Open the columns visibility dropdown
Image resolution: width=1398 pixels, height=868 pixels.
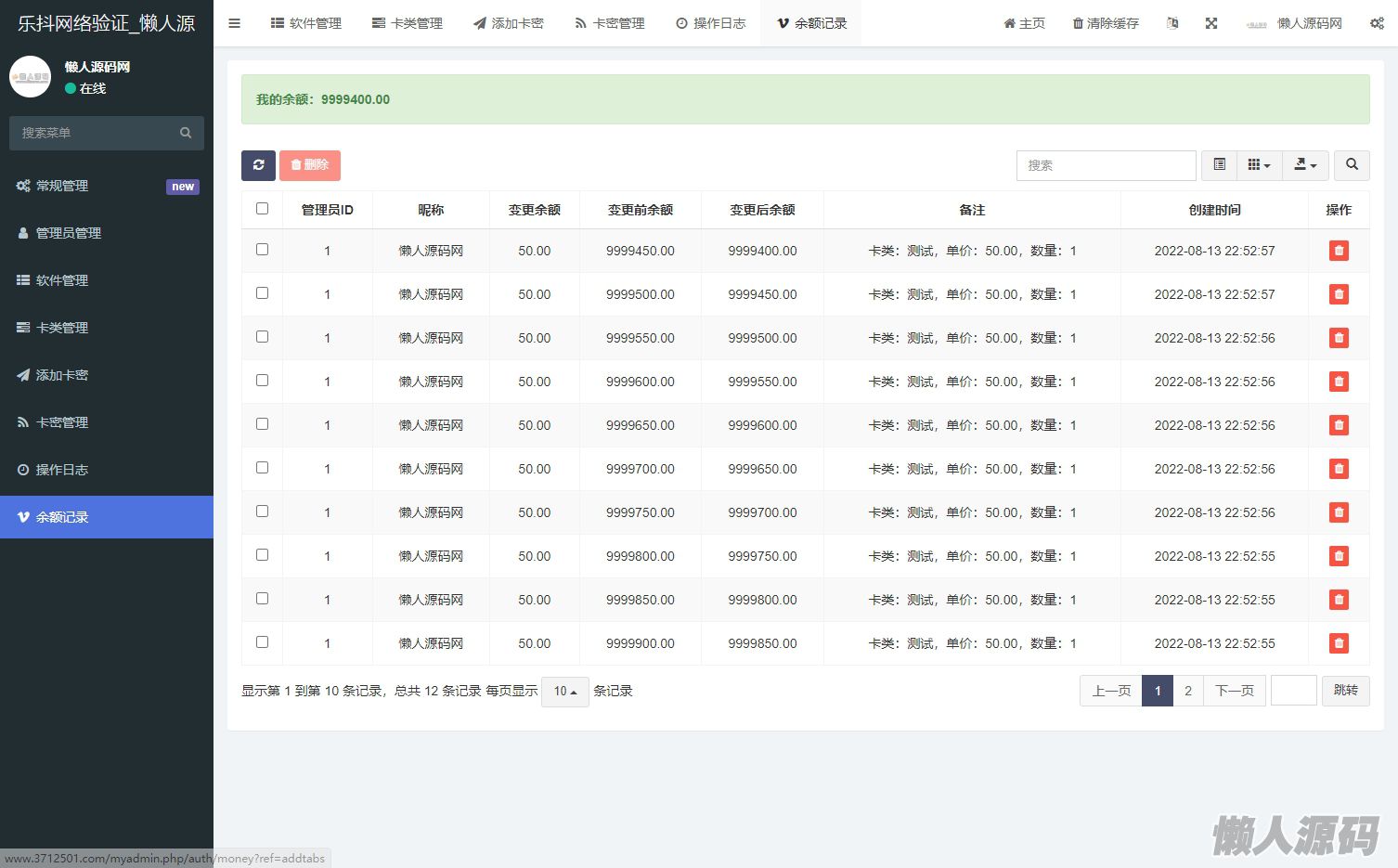(x=1259, y=165)
